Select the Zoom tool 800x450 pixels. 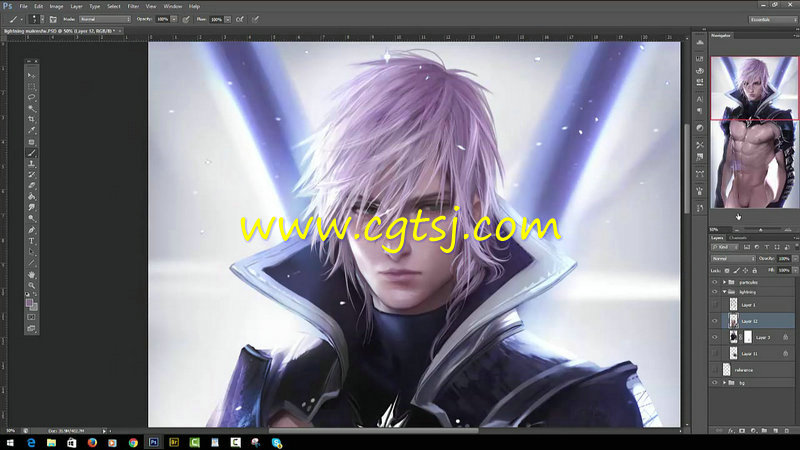pyautogui.click(x=32, y=286)
